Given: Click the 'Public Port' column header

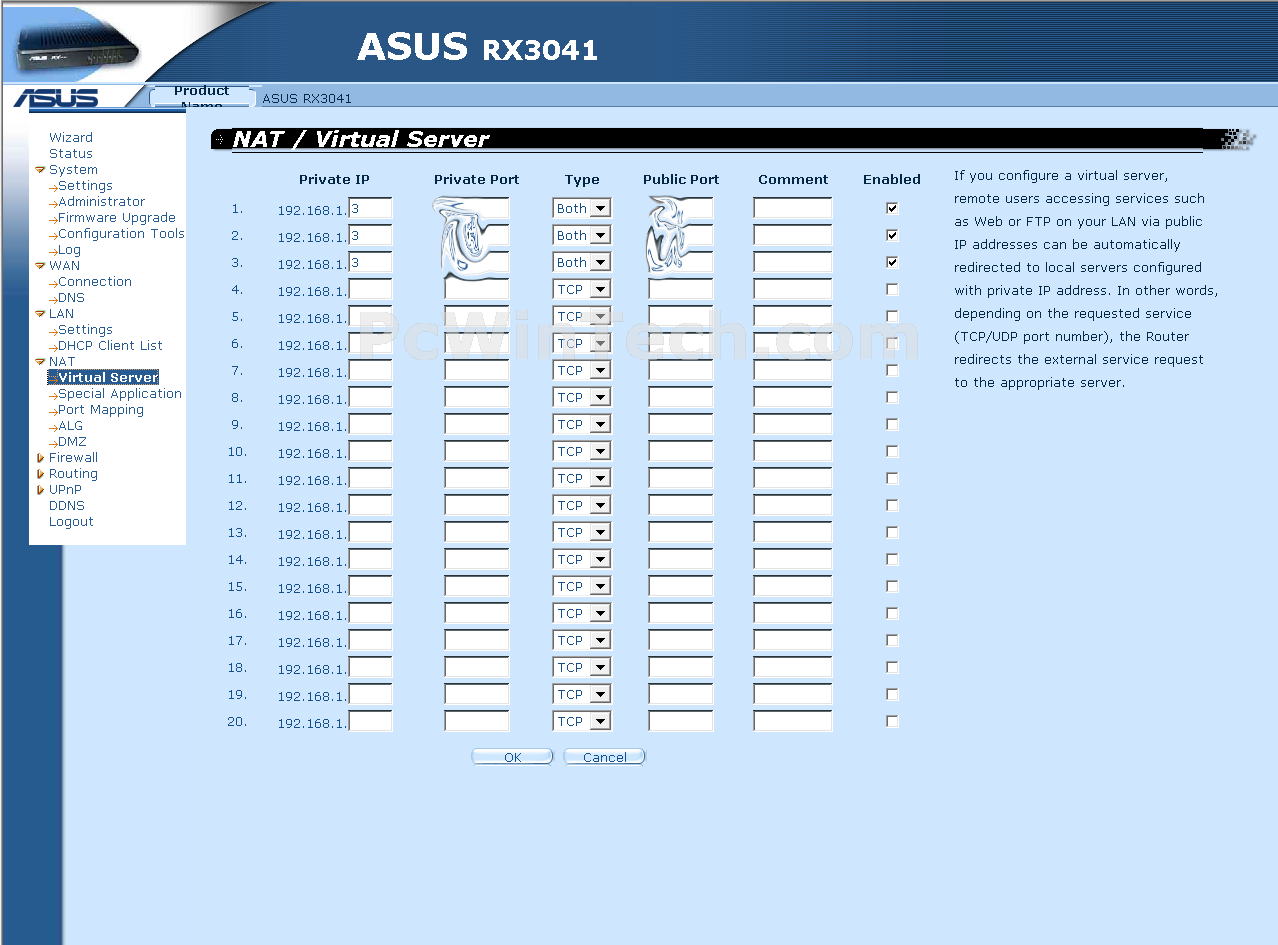Looking at the screenshot, I should coord(681,180).
